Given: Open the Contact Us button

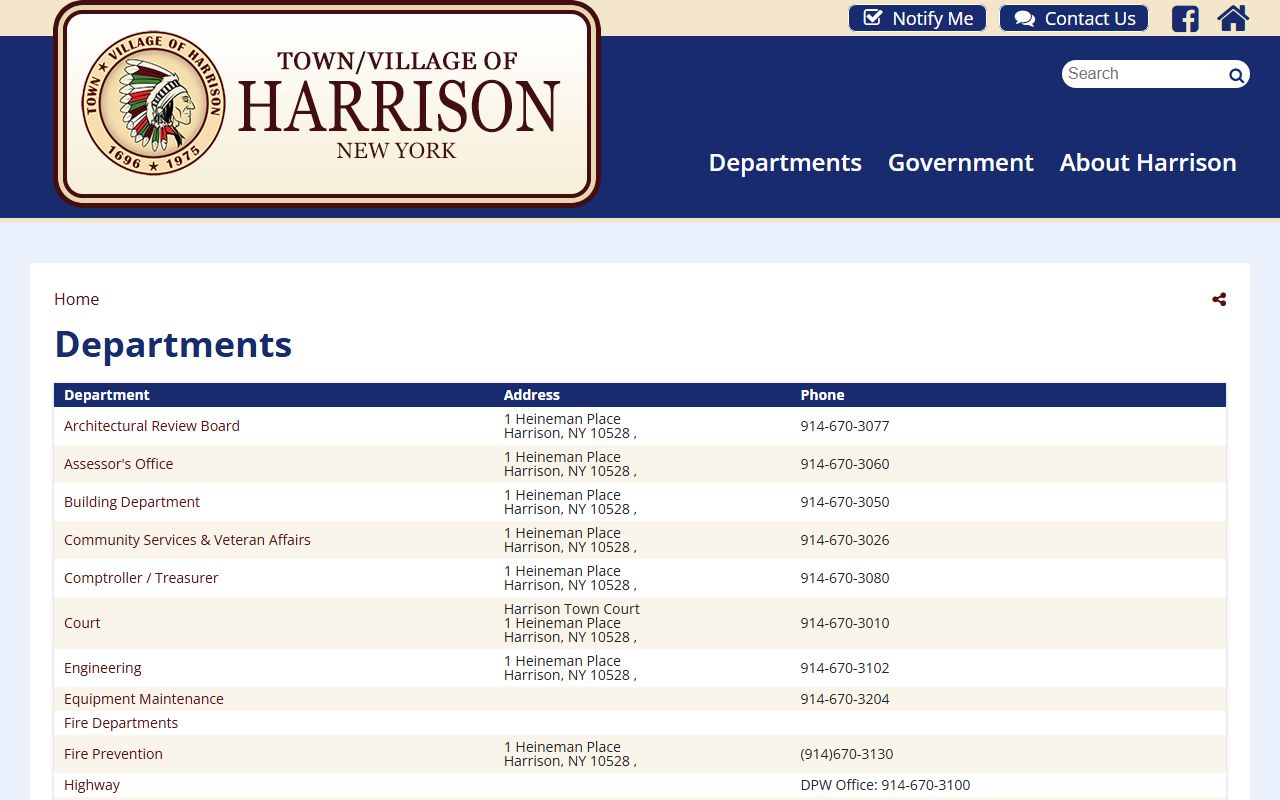Looking at the screenshot, I should (1074, 18).
